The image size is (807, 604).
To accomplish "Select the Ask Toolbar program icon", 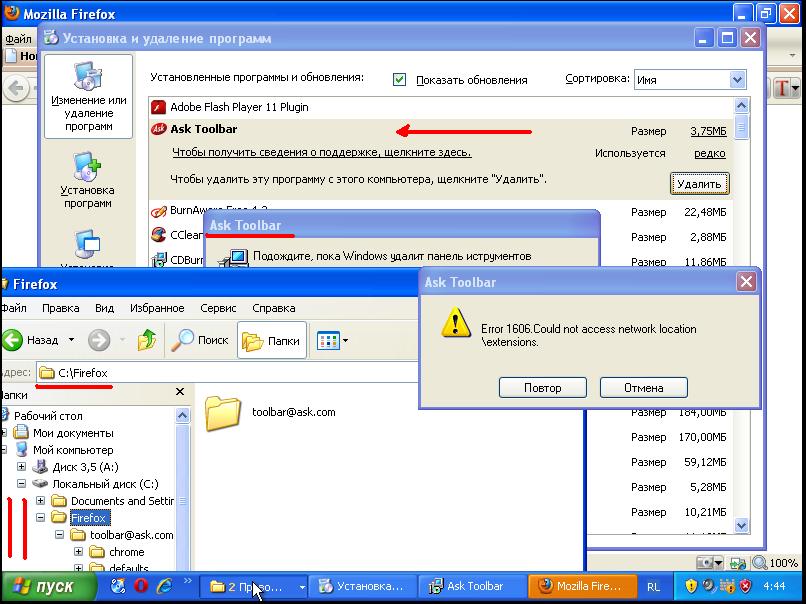I will [x=159, y=129].
